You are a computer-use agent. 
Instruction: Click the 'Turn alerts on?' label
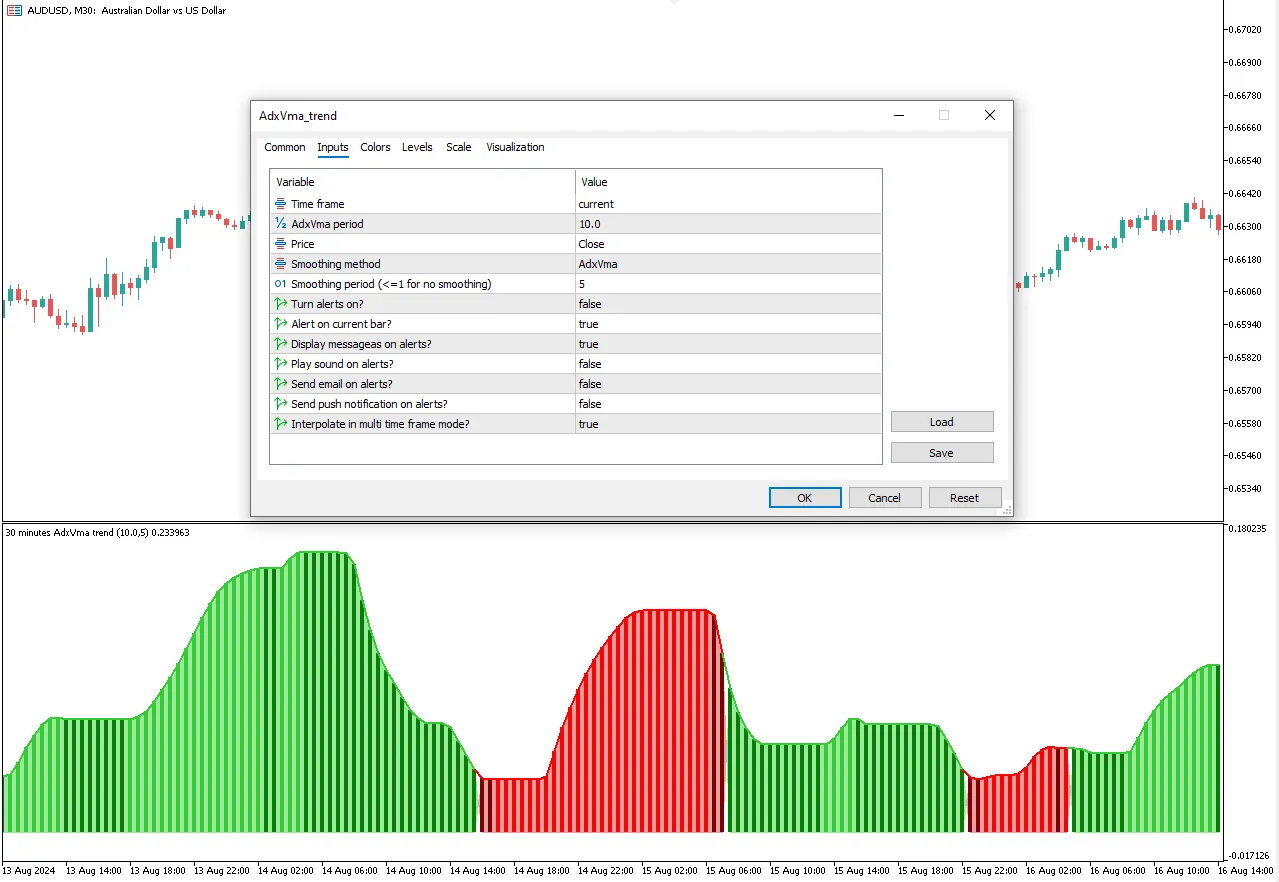[x=328, y=304]
